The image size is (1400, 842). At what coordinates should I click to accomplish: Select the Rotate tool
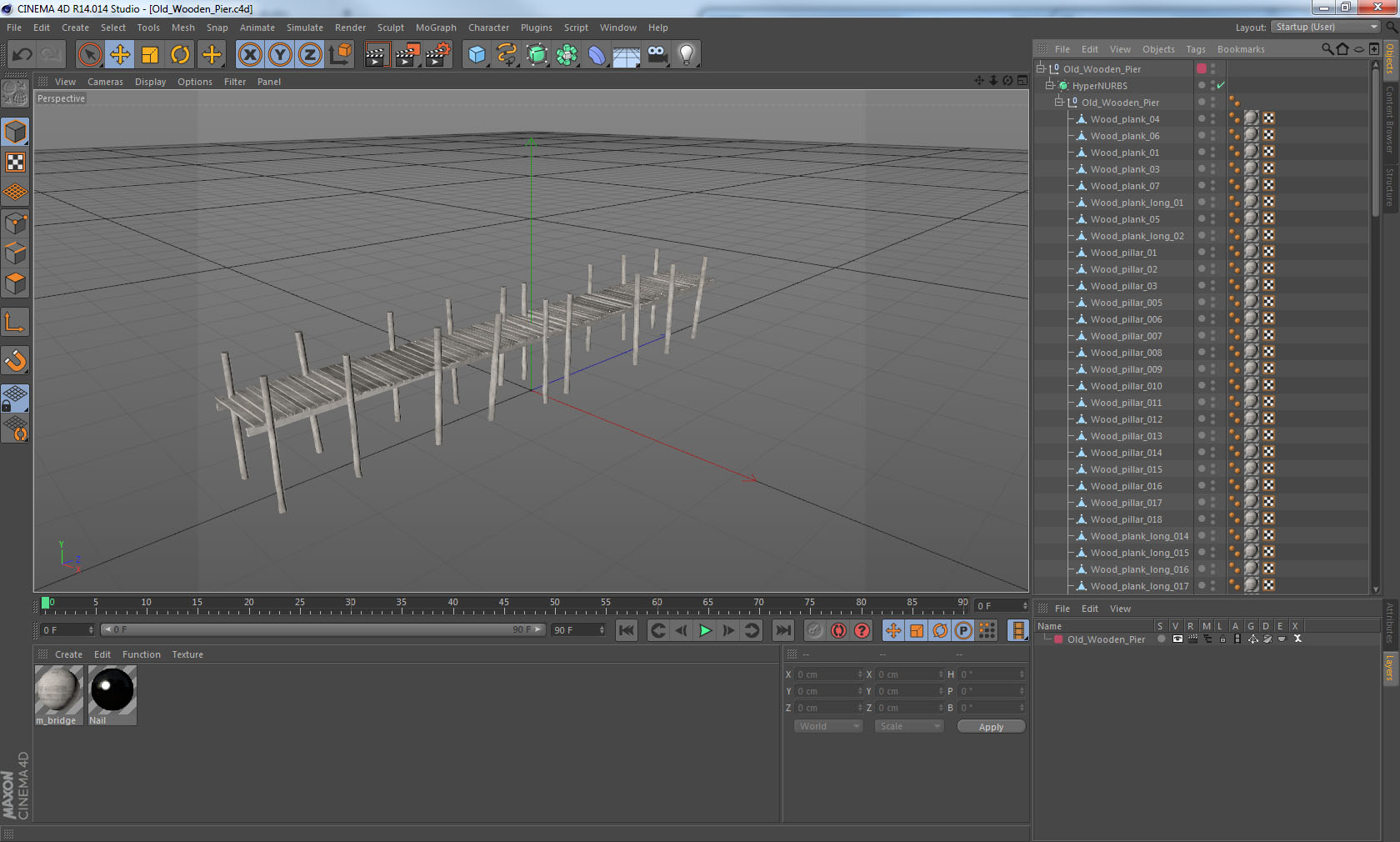180,55
